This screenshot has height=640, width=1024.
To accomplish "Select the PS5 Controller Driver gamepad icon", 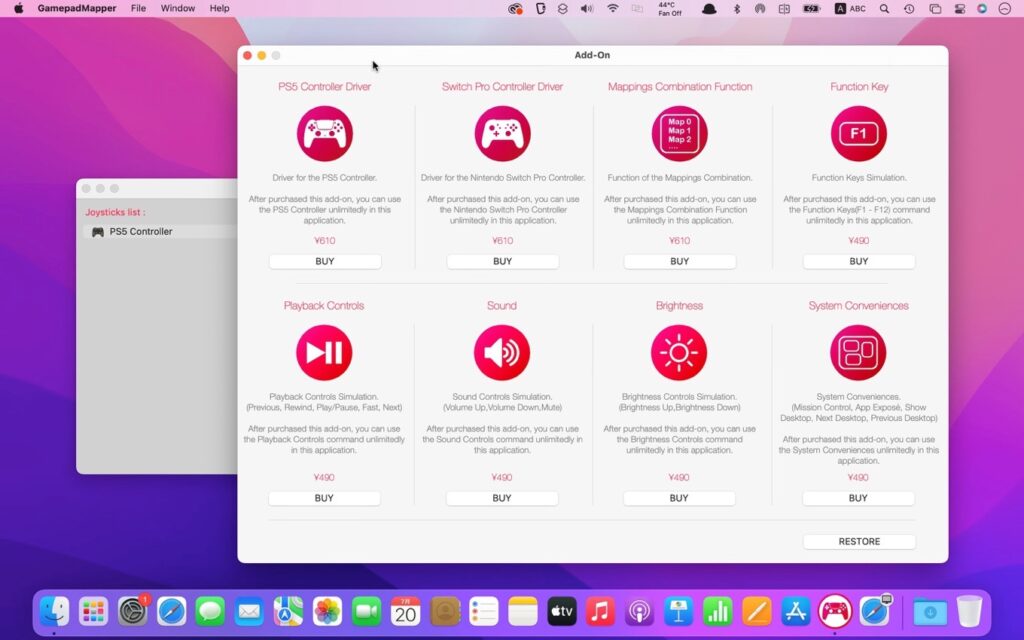I will click(324, 133).
